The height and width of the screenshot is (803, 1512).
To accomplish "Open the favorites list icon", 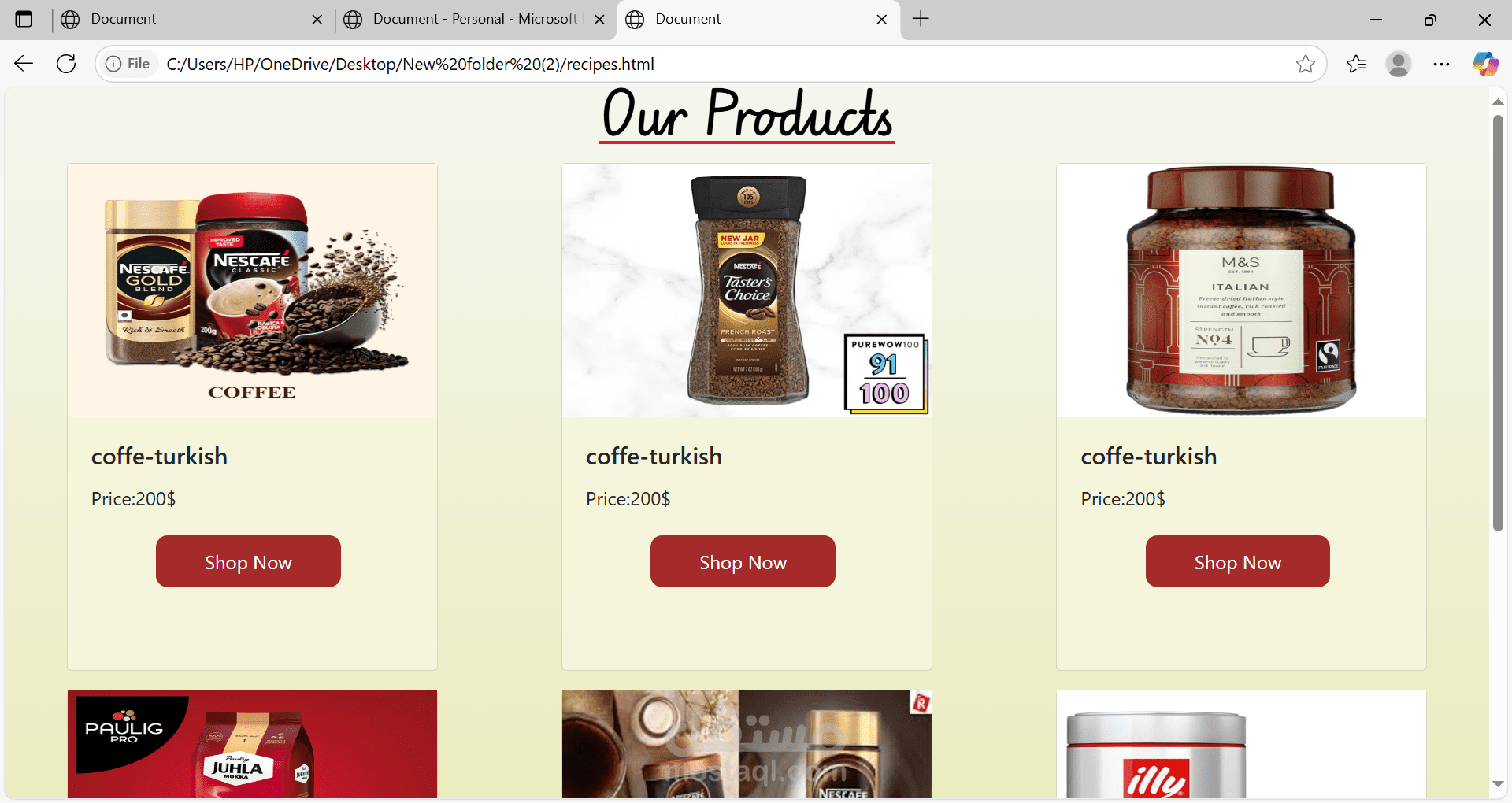I will (1356, 64).
